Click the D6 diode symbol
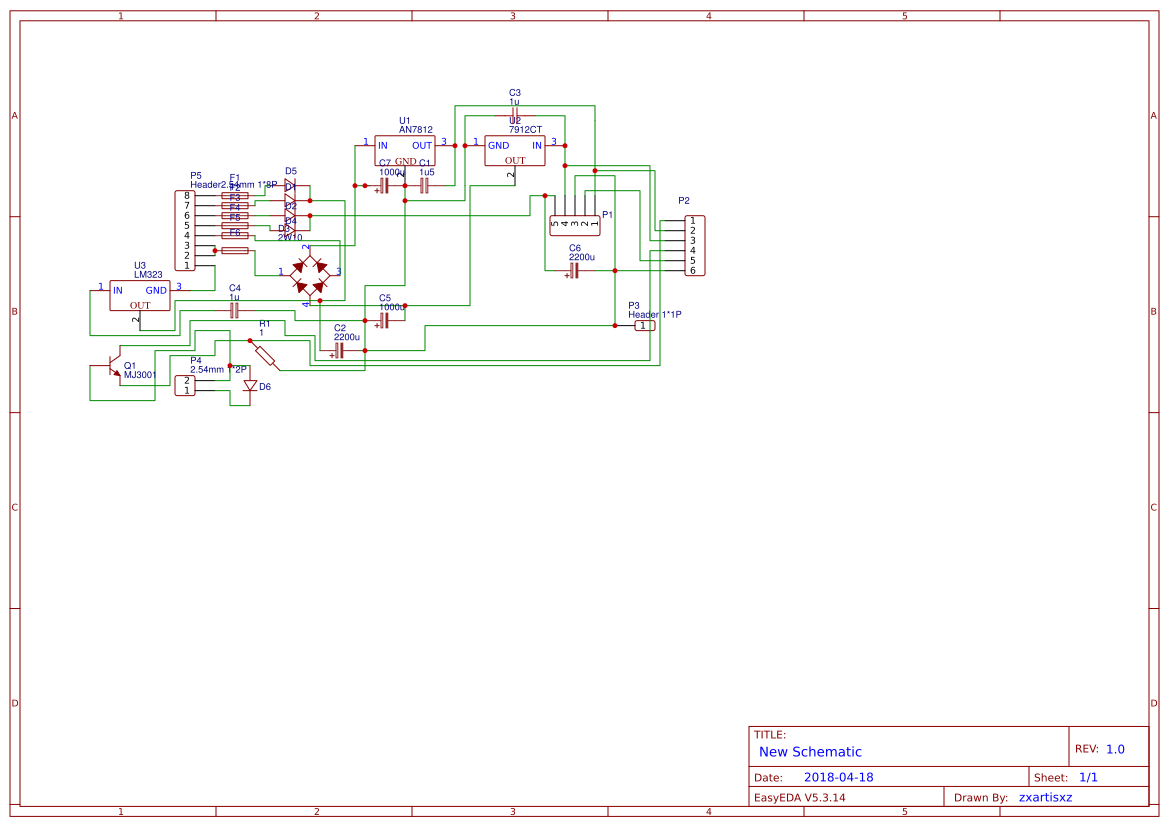This screenshot has width=1169, height=827. pos(249,386)
